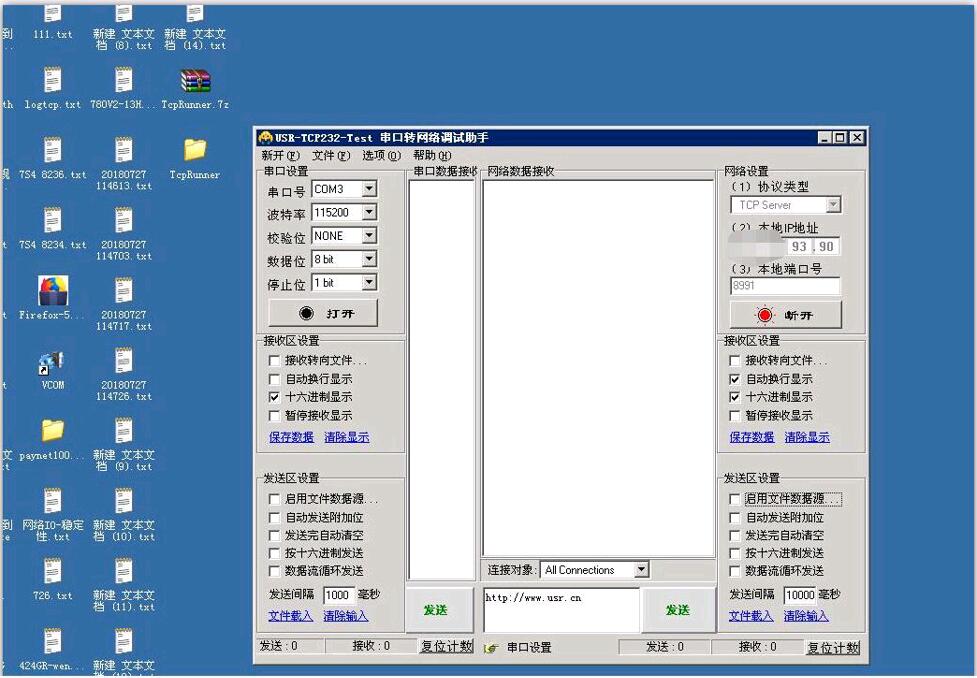Viewport: 977px width, 678px height.
Task: Click the 111.txt desktop file icon
Action: [x=53, y=14]
